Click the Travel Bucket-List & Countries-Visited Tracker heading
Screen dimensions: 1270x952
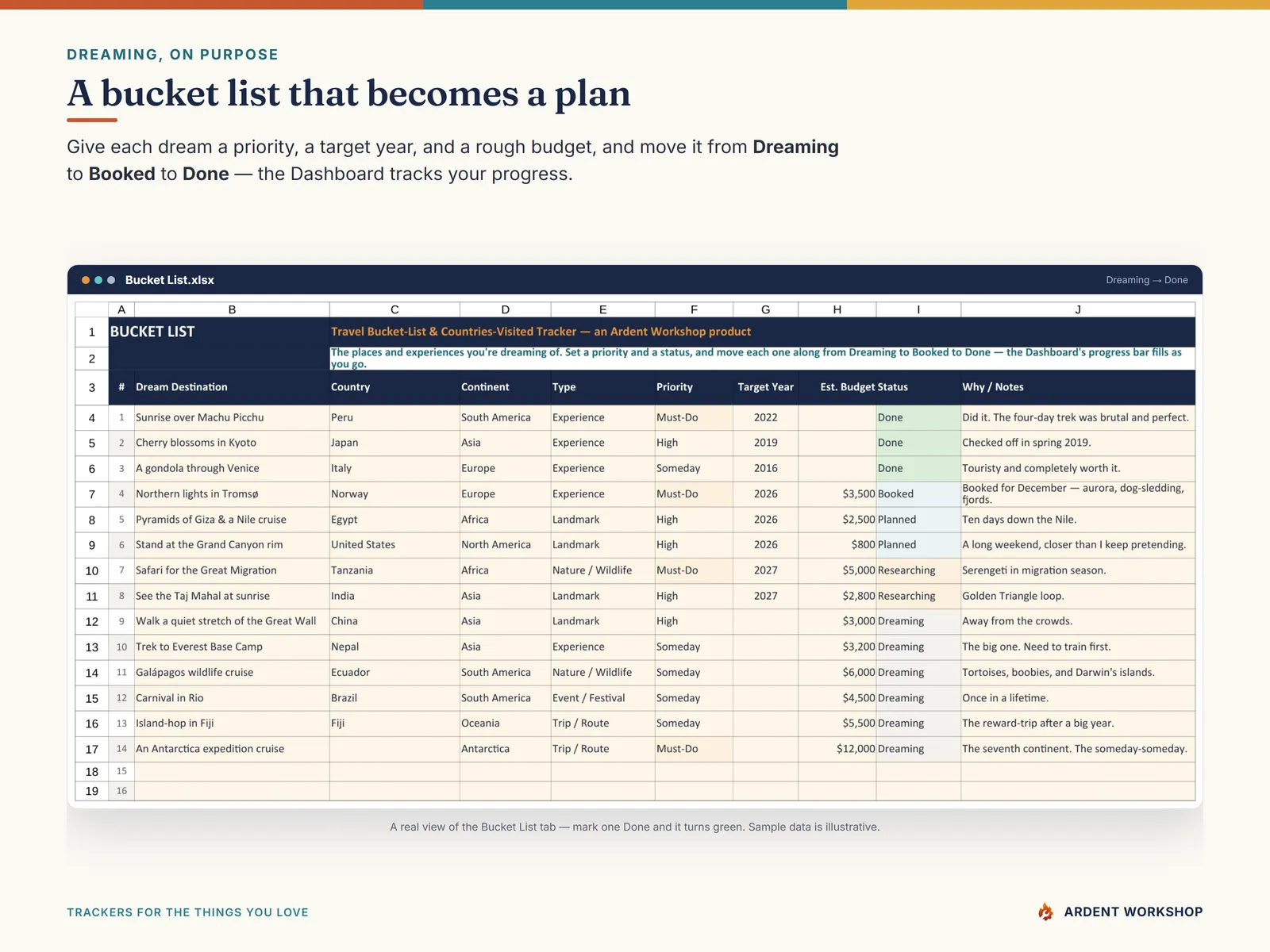coord(541,332)
